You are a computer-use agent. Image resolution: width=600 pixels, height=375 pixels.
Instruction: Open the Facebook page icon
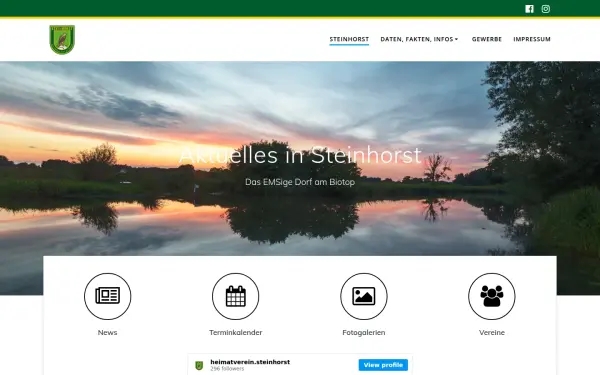pyautogui.click(x=529, y=9)
